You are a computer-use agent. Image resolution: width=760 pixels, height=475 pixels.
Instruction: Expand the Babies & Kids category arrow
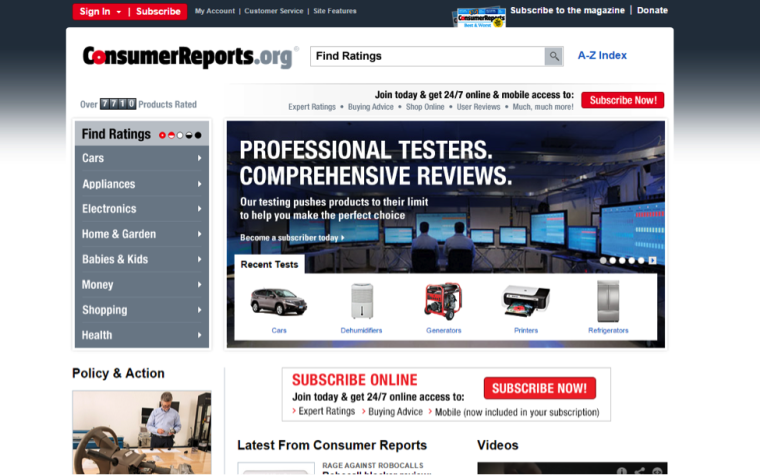(x=199, y=259)
